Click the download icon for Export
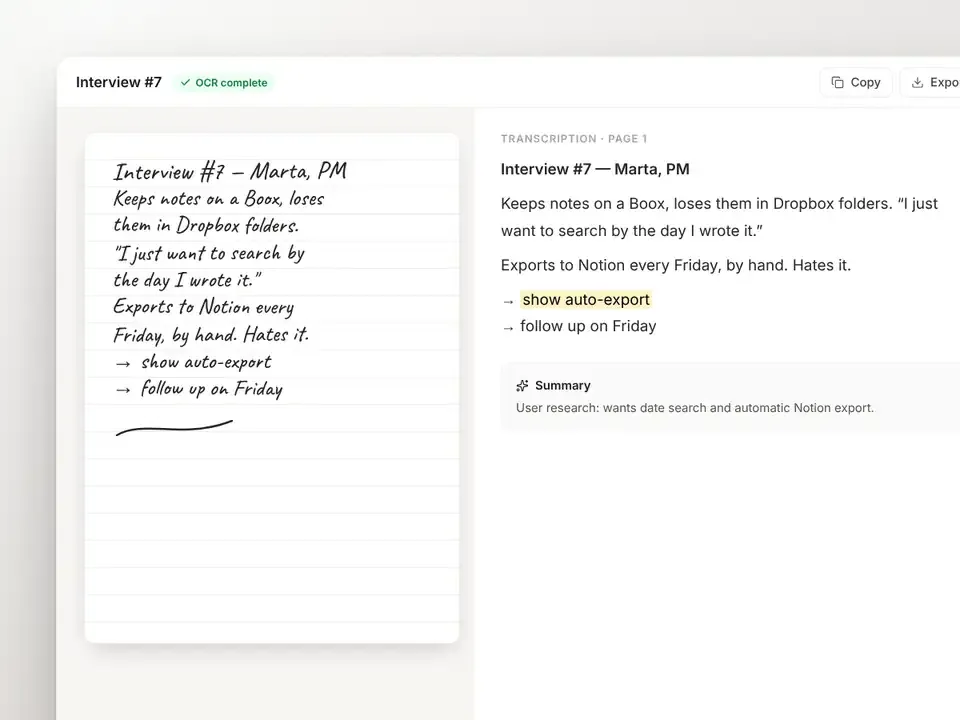Screen dimensions: 960x720 (x=917, y=83)
